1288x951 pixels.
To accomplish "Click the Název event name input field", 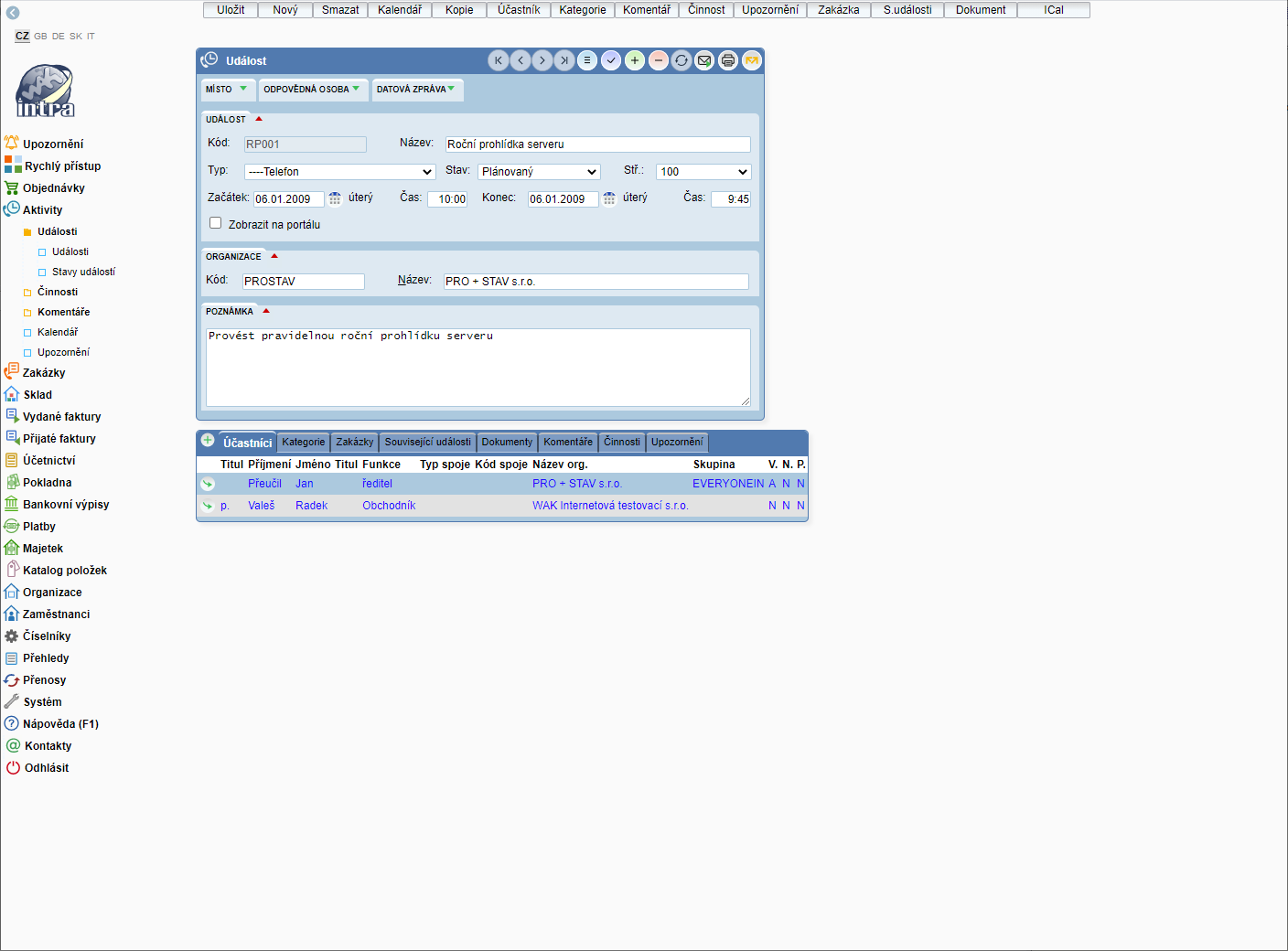I will [597, 144].
